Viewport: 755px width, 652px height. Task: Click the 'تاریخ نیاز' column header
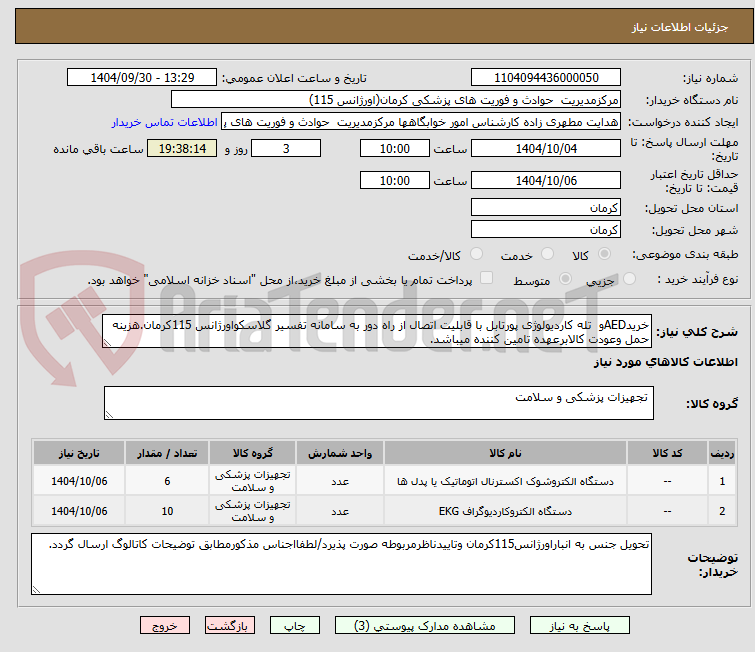pyautogui.click(x=79, y=453)
